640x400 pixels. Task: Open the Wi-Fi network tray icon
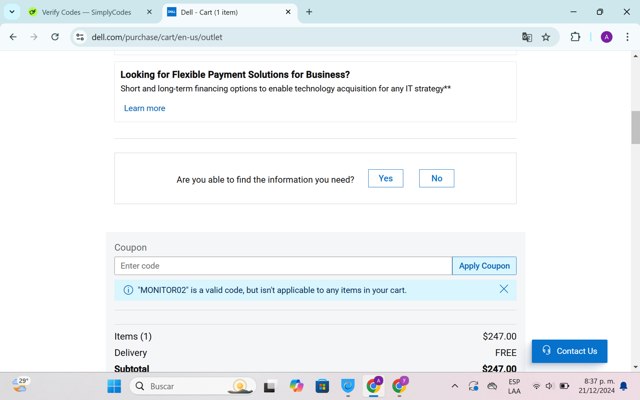[536, 386]
